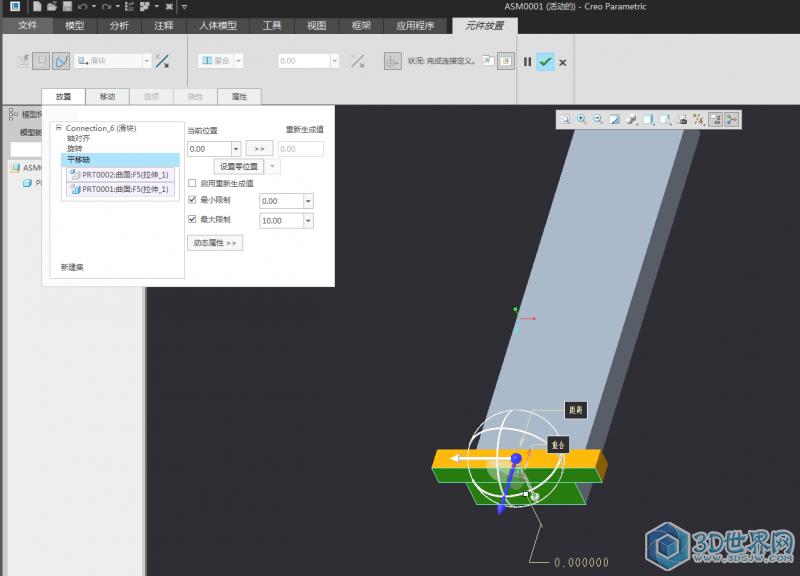Switch to the 注释 ribbon tab
Viewport: 800px width, 576px height.
(163, 26)
